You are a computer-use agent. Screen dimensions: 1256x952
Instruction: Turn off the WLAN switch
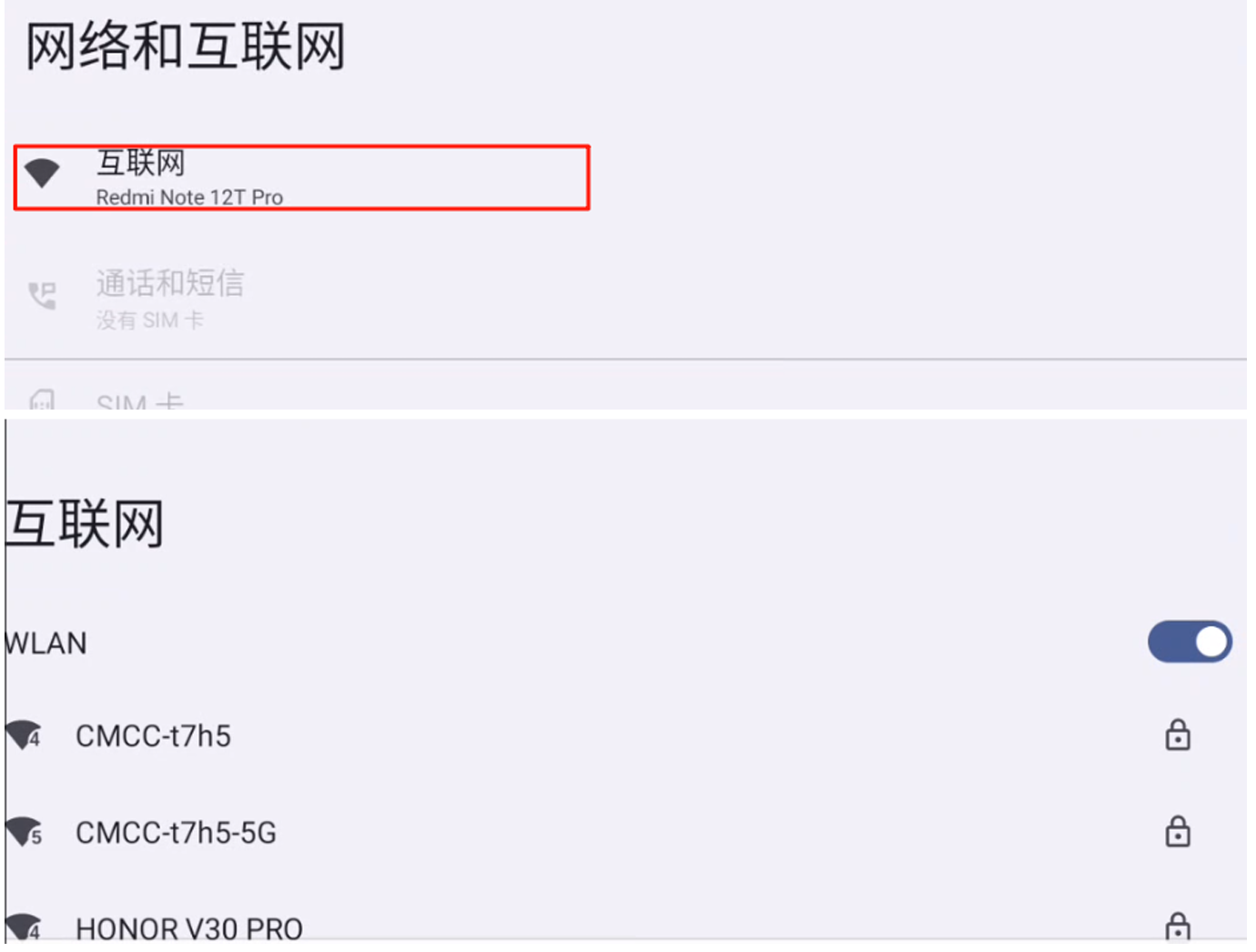1189,643
